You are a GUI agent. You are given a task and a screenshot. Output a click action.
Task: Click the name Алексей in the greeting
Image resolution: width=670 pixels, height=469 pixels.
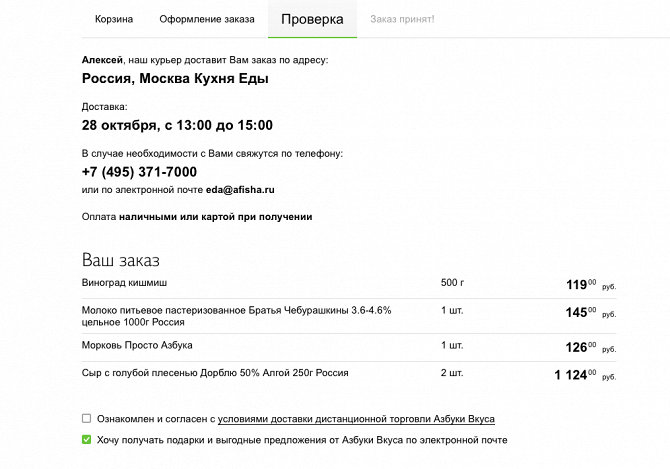pos(102,60)
